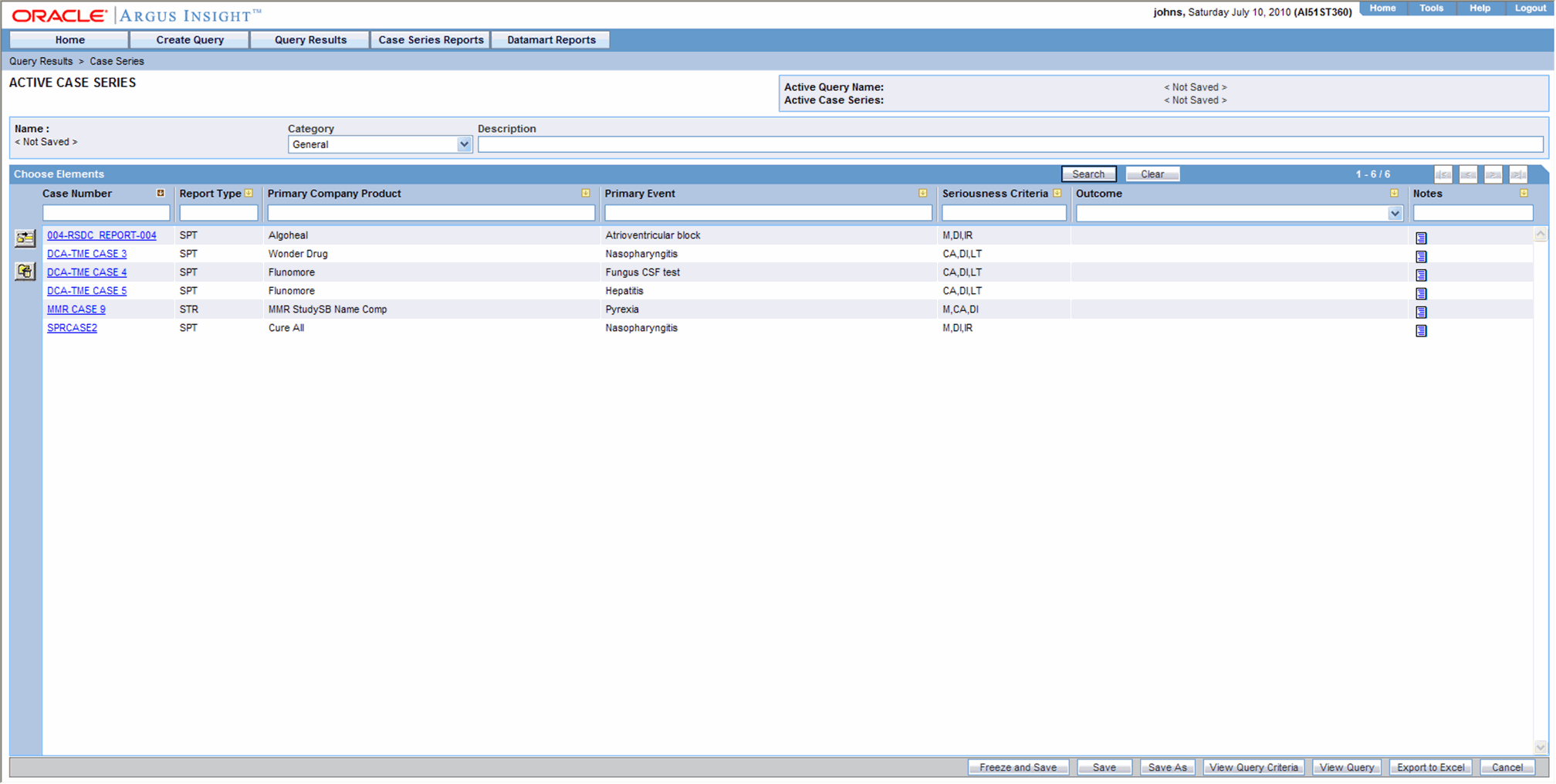Open notes icon for MMR CASE 9
This screenshot has width=1556, height=784.
pyautogui.click(x=1421, y=312)
